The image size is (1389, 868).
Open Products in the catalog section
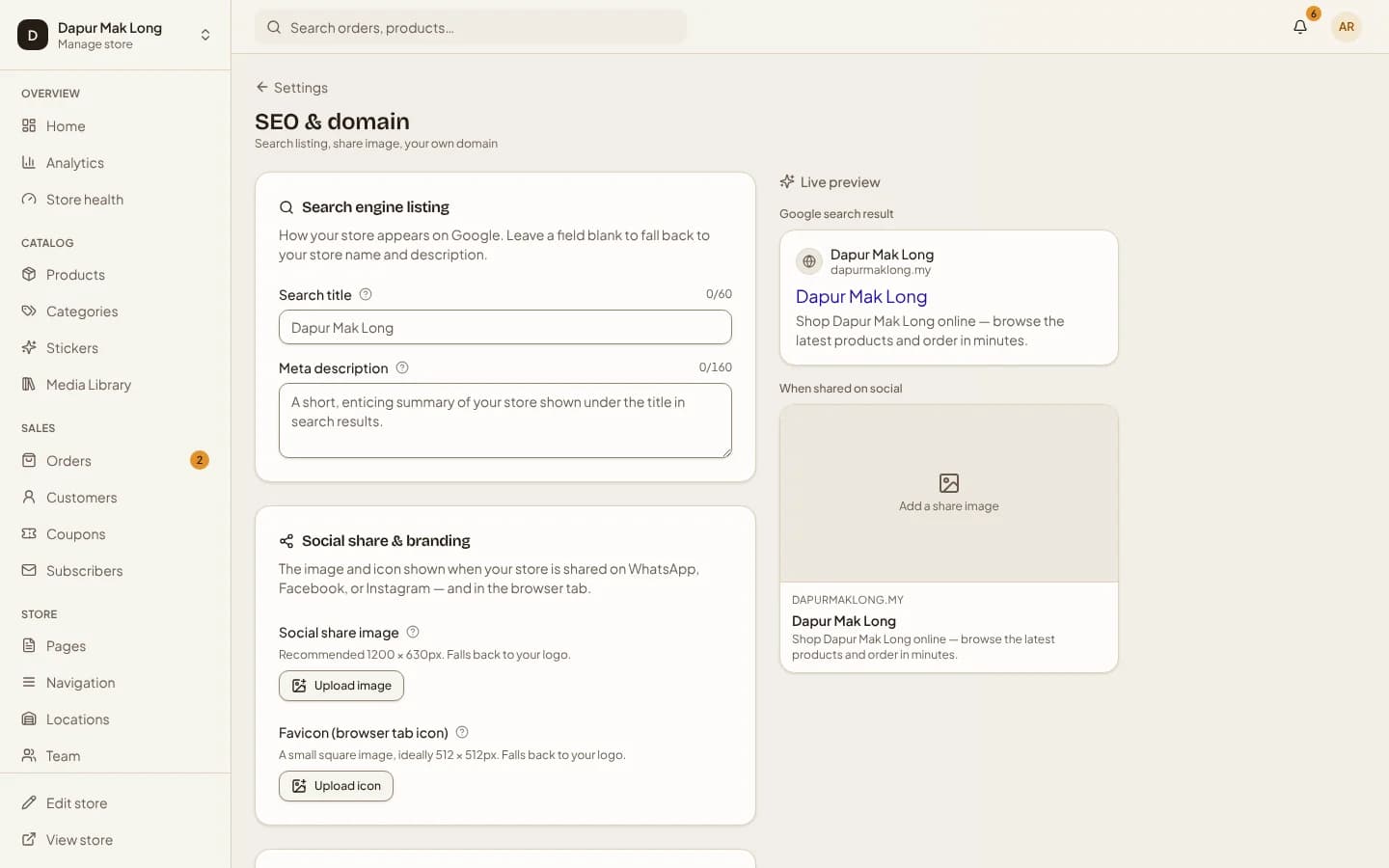[x=115, y=275]
